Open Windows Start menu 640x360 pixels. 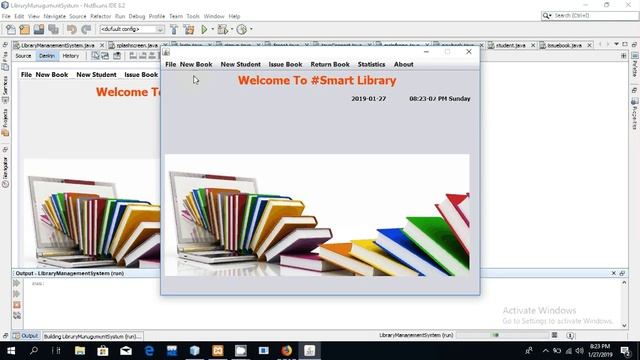click(x=11, y=351)
